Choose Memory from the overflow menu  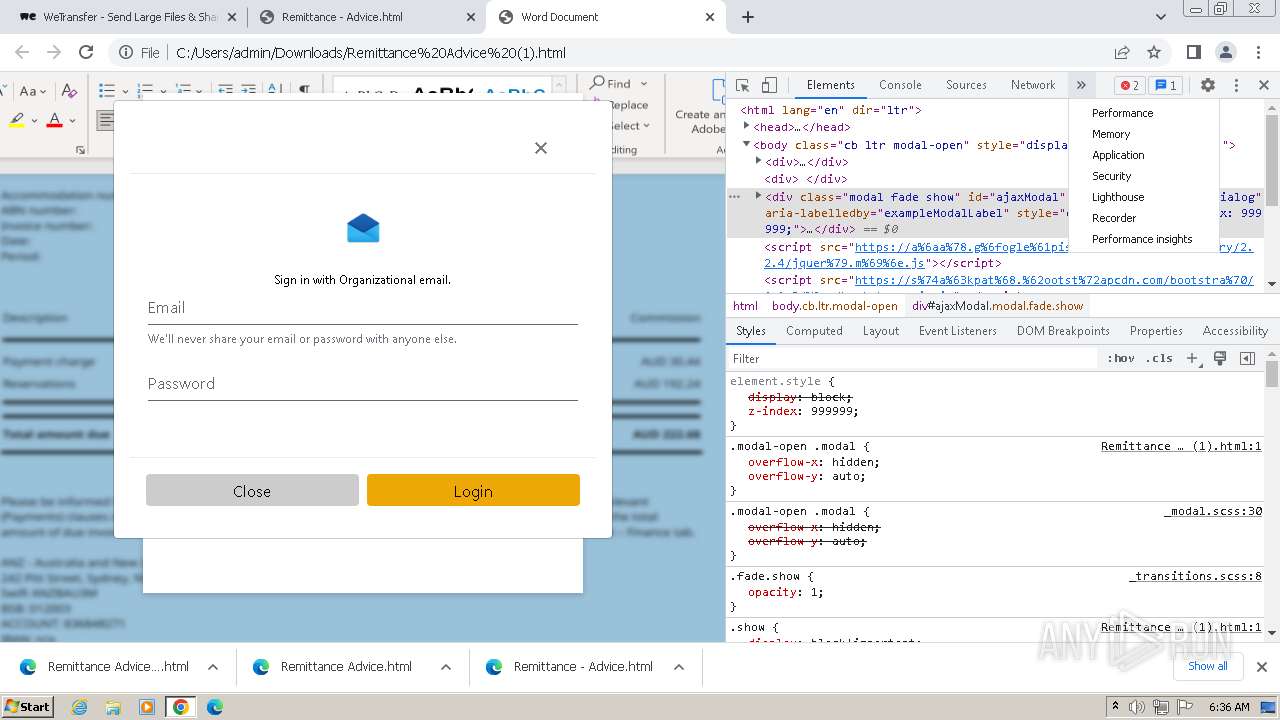tap(1111, 134)
